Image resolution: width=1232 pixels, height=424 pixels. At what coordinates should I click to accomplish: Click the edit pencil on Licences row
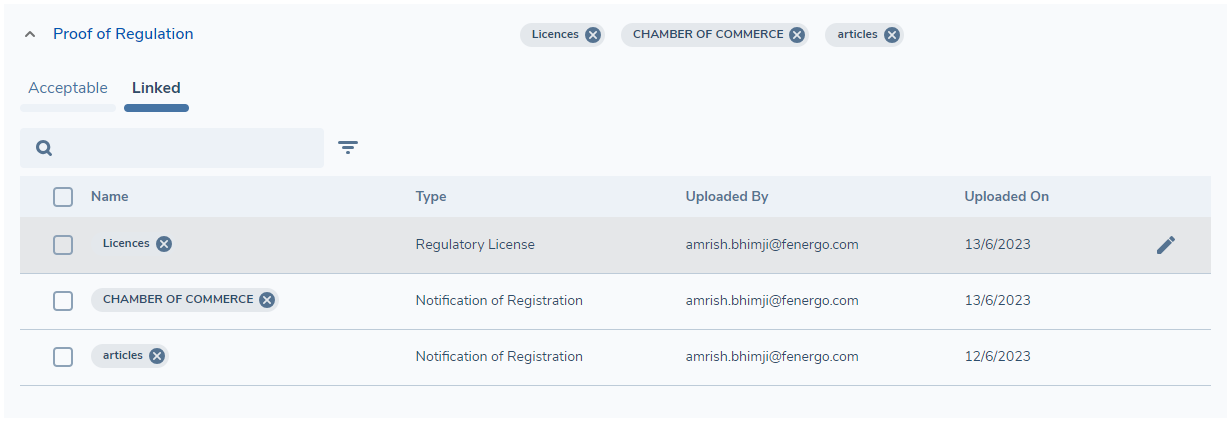coord(1166,245)
